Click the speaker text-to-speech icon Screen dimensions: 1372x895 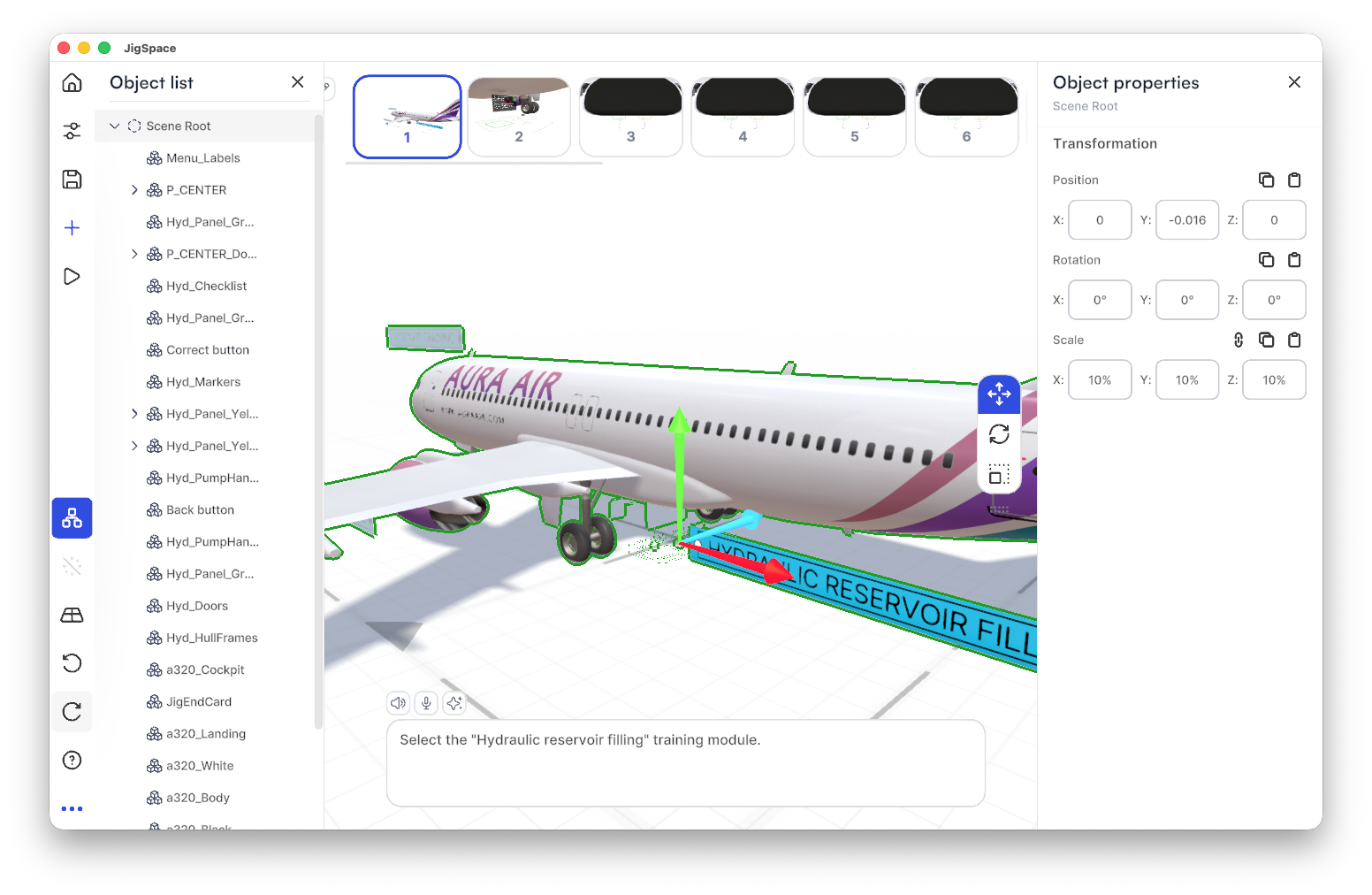coord(399,703)
